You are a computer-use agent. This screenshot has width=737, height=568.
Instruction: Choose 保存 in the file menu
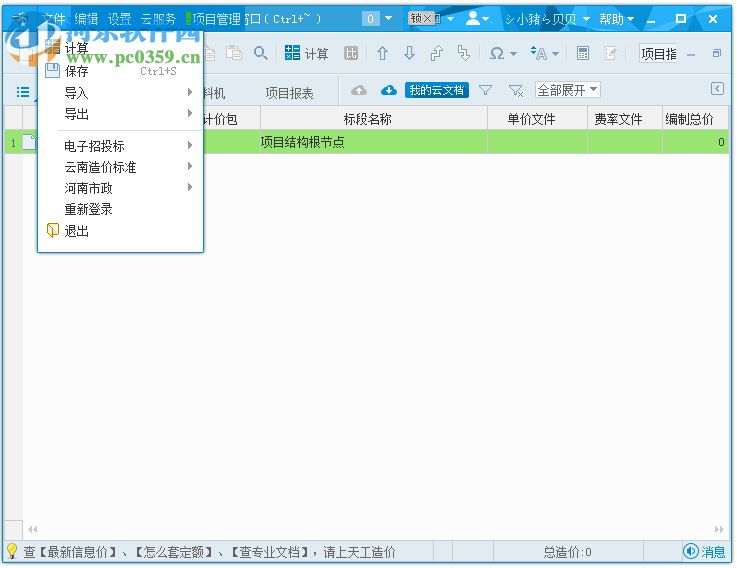pyautogui.click(x=120, y=71)
